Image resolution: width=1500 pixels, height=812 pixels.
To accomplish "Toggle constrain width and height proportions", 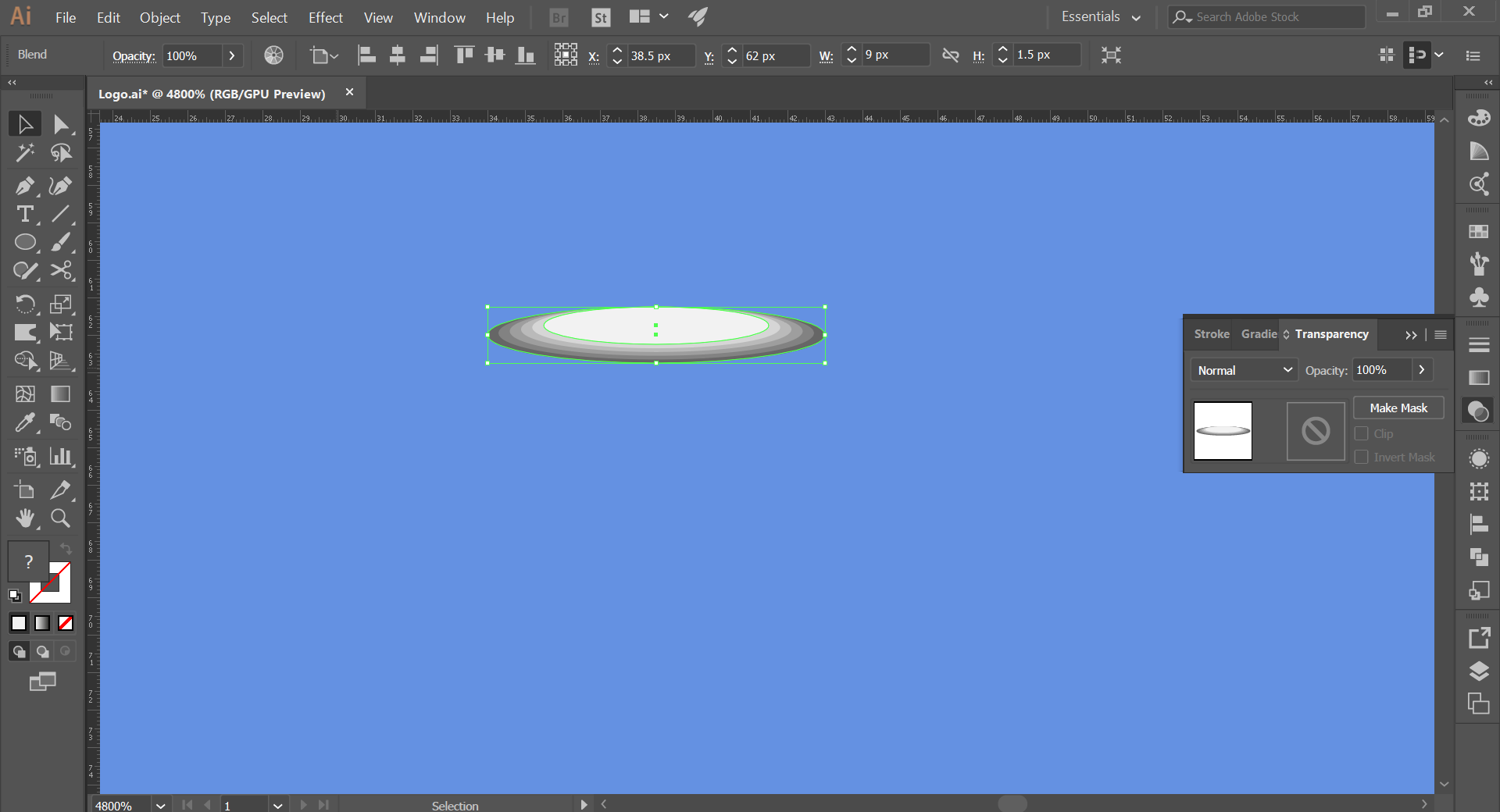I will pyautogui.click(x=950, y=55).
